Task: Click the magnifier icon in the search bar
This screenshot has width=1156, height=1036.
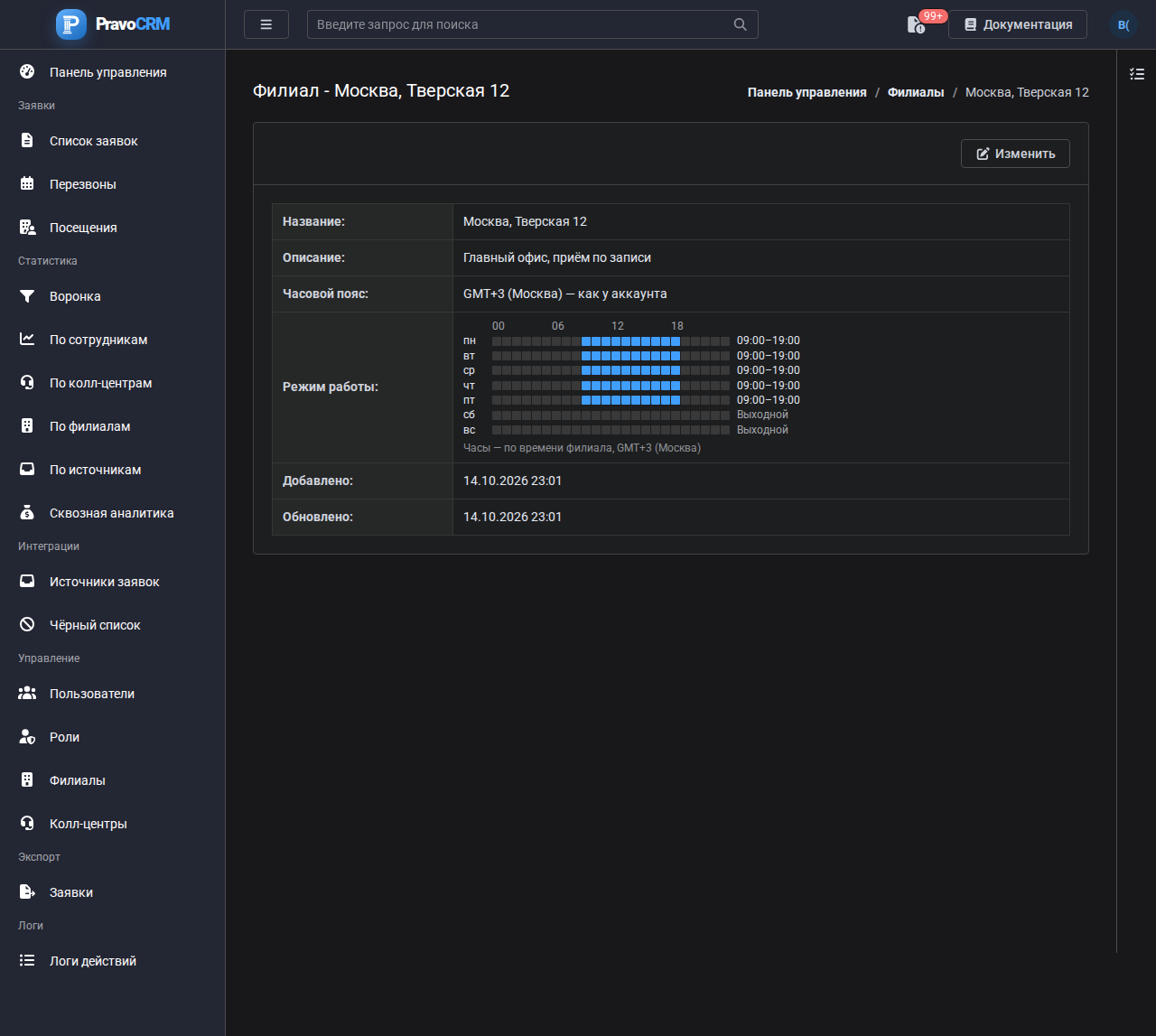Action: 740,24
